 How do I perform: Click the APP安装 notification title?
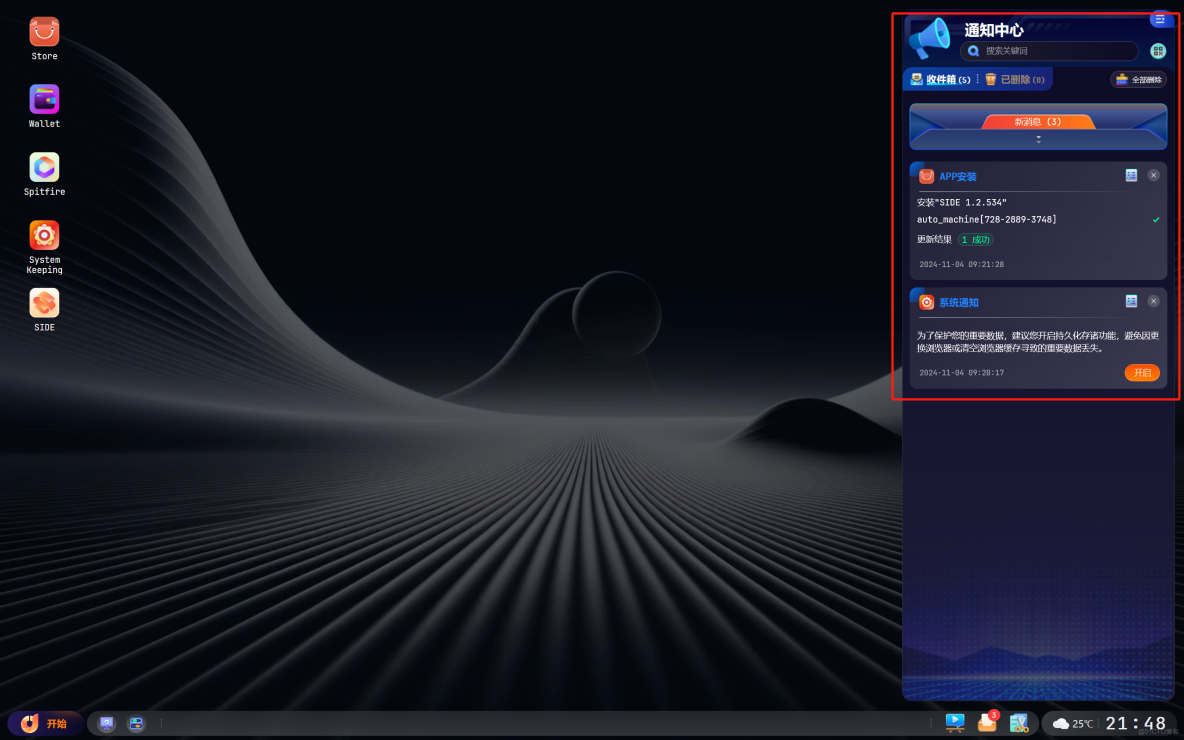coord(957,177)
